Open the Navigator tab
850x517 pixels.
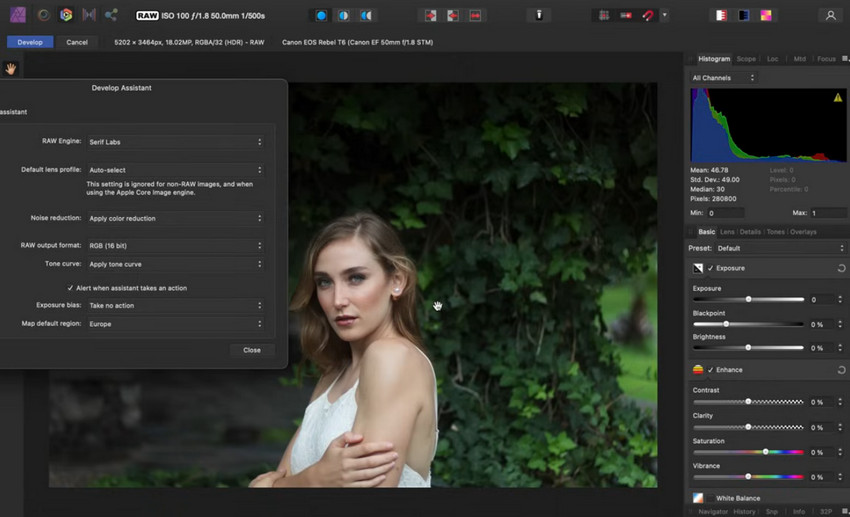tap(713, 512)
